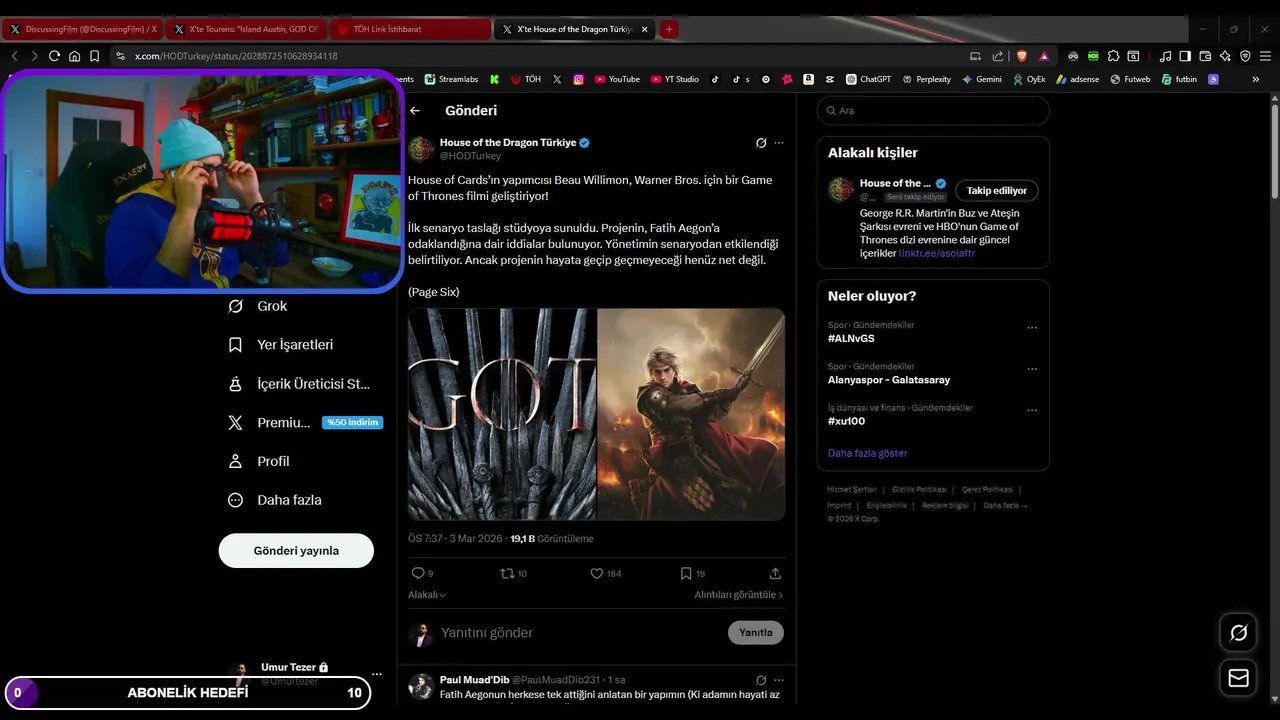Open the futbin bookmark
This screenshot has width=1280, height=720.
tap(1179, 79)
